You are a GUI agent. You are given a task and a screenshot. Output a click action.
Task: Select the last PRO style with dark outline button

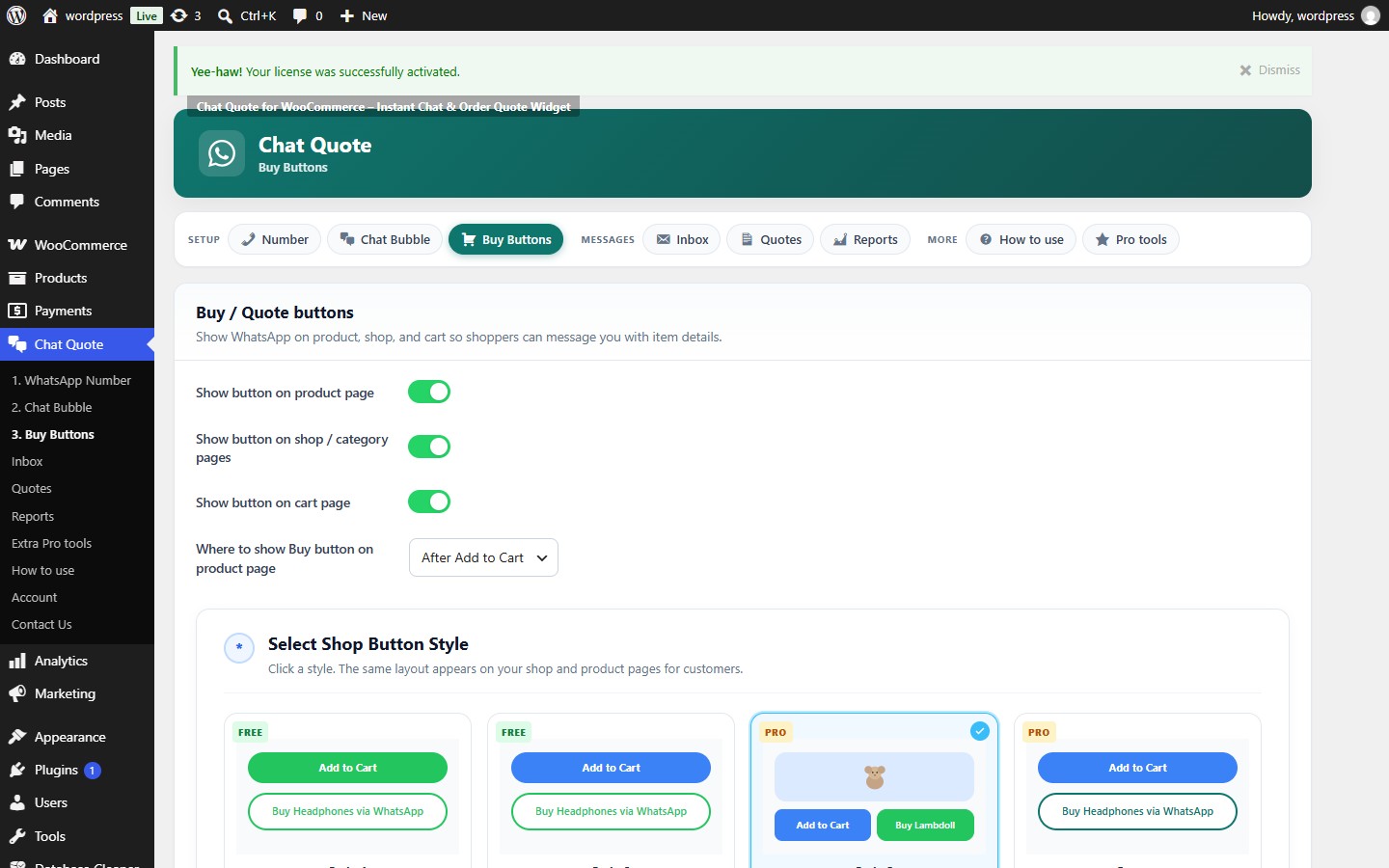click(1137, 790)
